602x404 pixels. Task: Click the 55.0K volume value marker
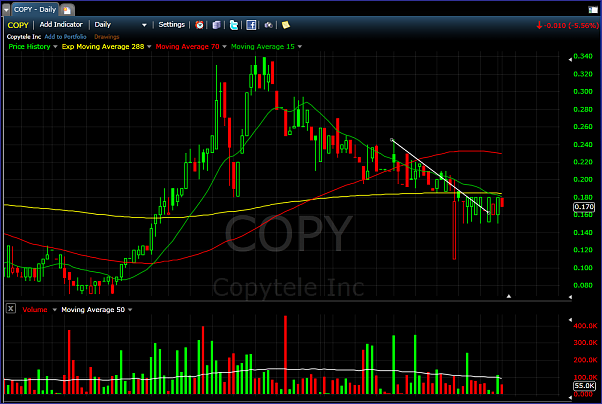tap(584, 386)
